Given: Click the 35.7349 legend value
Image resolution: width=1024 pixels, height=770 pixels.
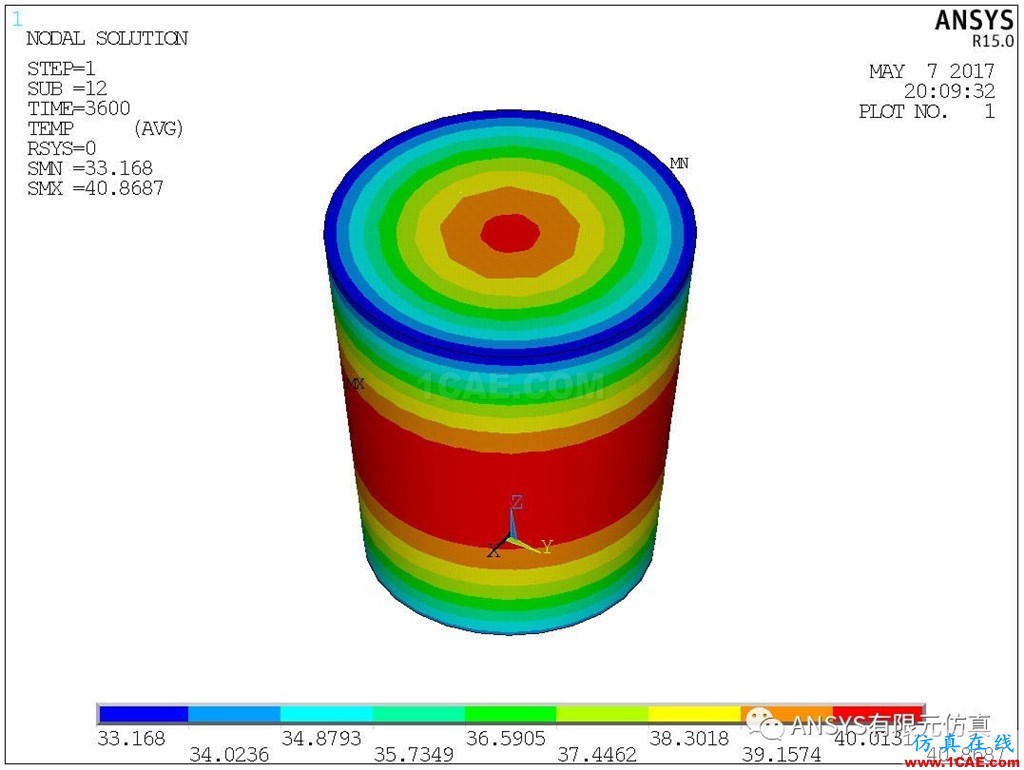Looking at the screenshot, I should coord(413,755).
